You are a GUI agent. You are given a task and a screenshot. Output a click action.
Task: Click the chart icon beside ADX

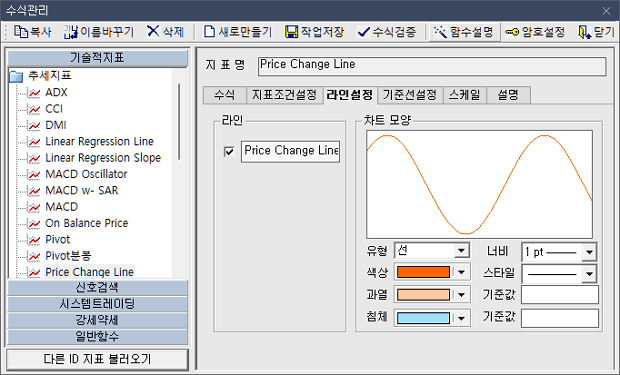tap(34, 93)
